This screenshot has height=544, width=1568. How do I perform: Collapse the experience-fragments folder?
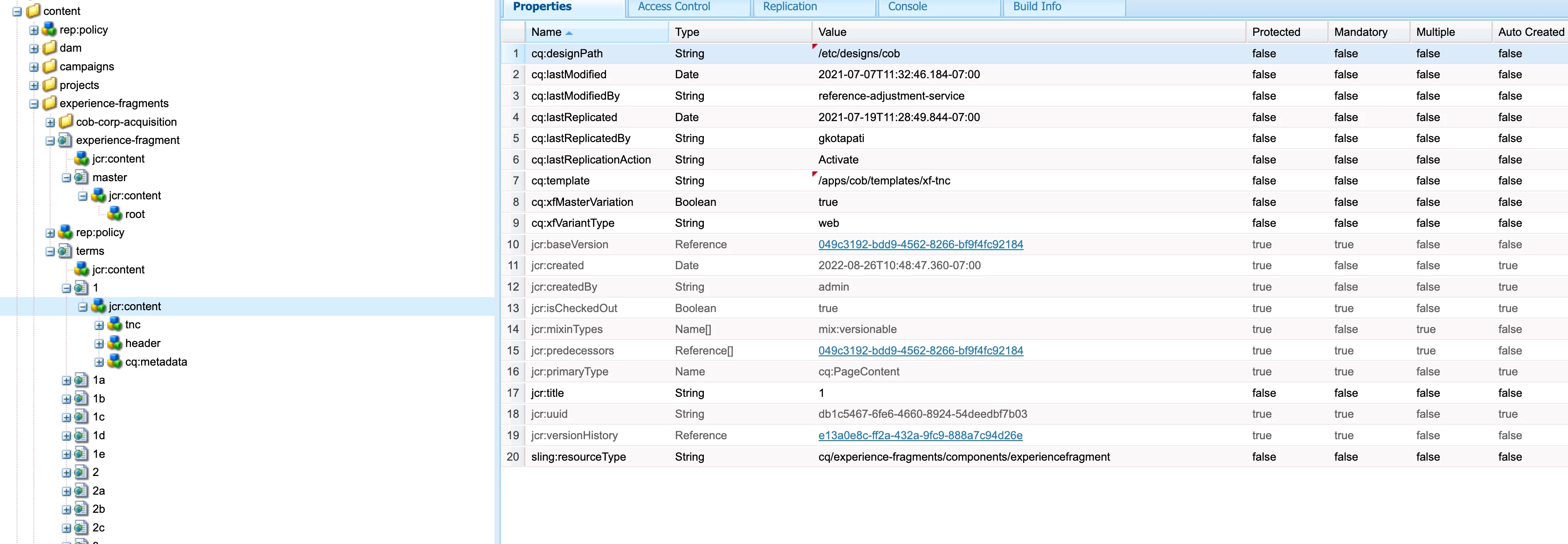click(34, 104)
